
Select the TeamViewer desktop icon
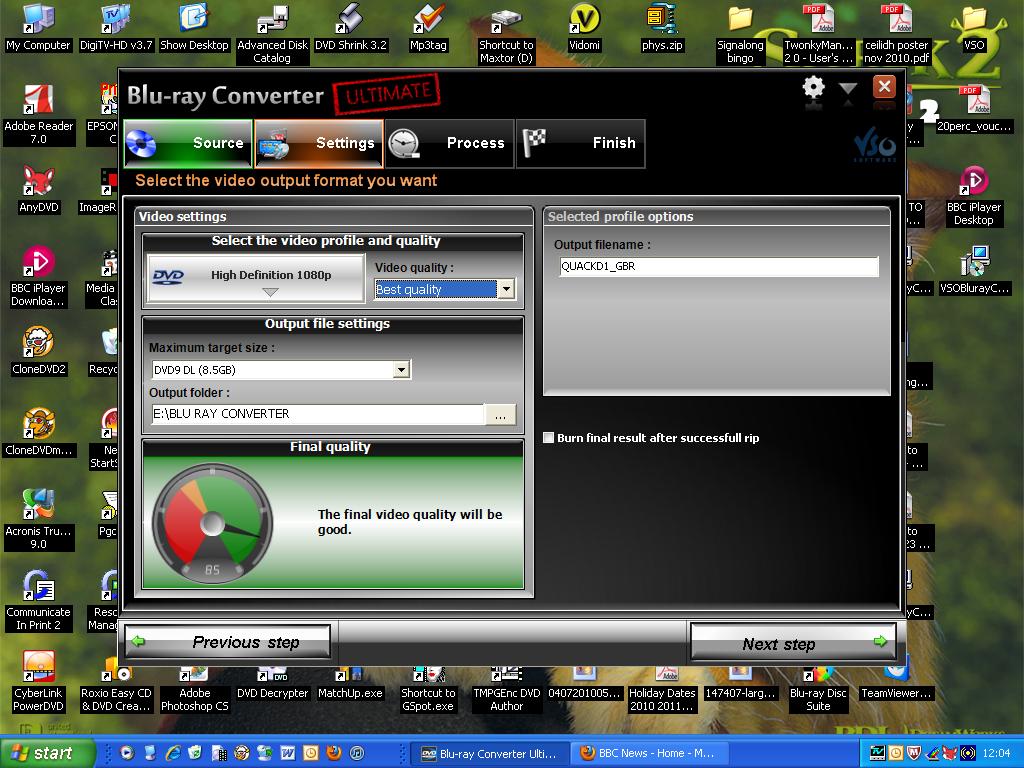point(896,682)
